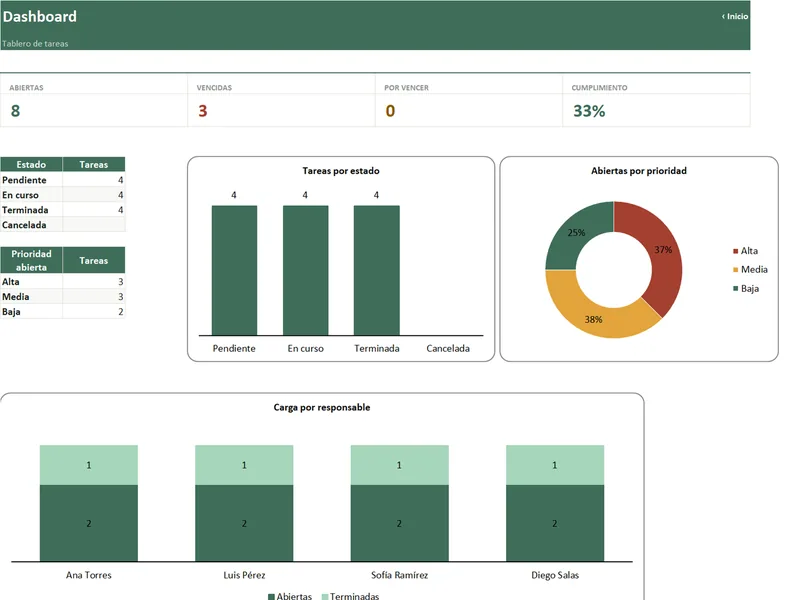Click the Alta legend color swatch
800x600 pixels.
(x=735, y=251)
